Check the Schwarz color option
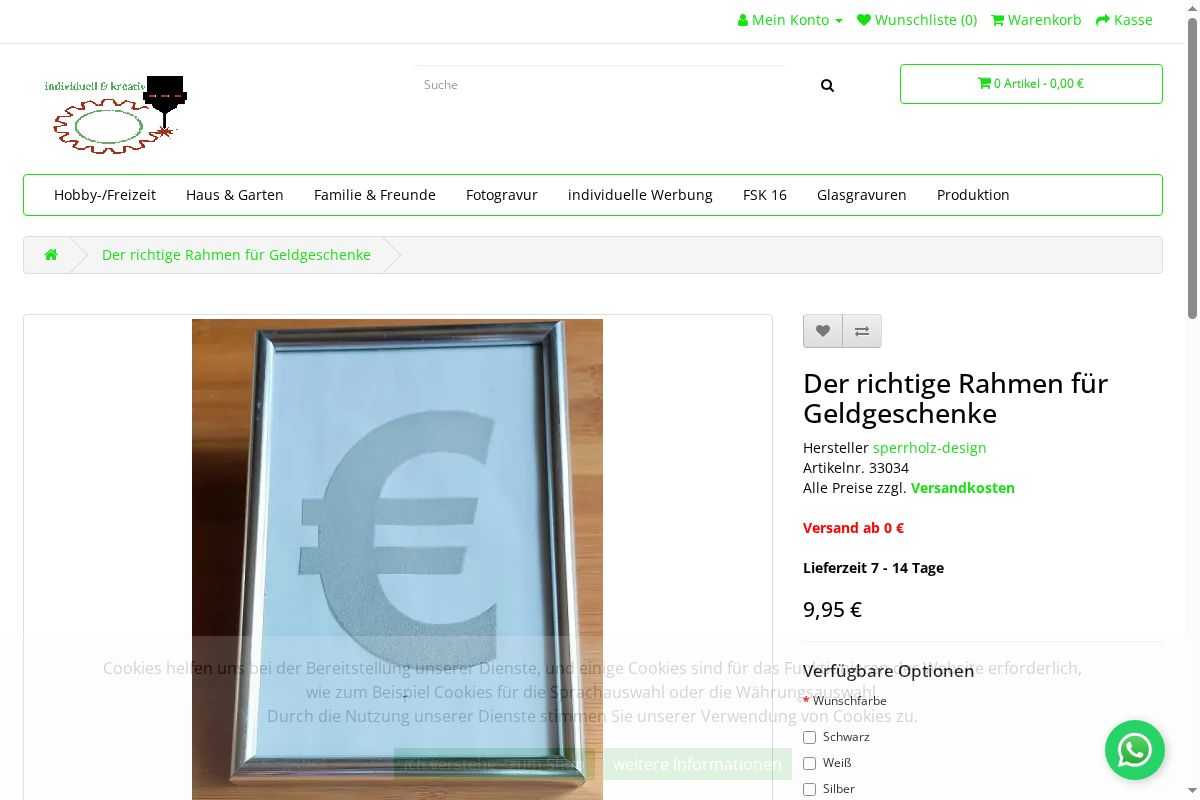Viewport: 1200px width, 800px height. pos(809,737)
